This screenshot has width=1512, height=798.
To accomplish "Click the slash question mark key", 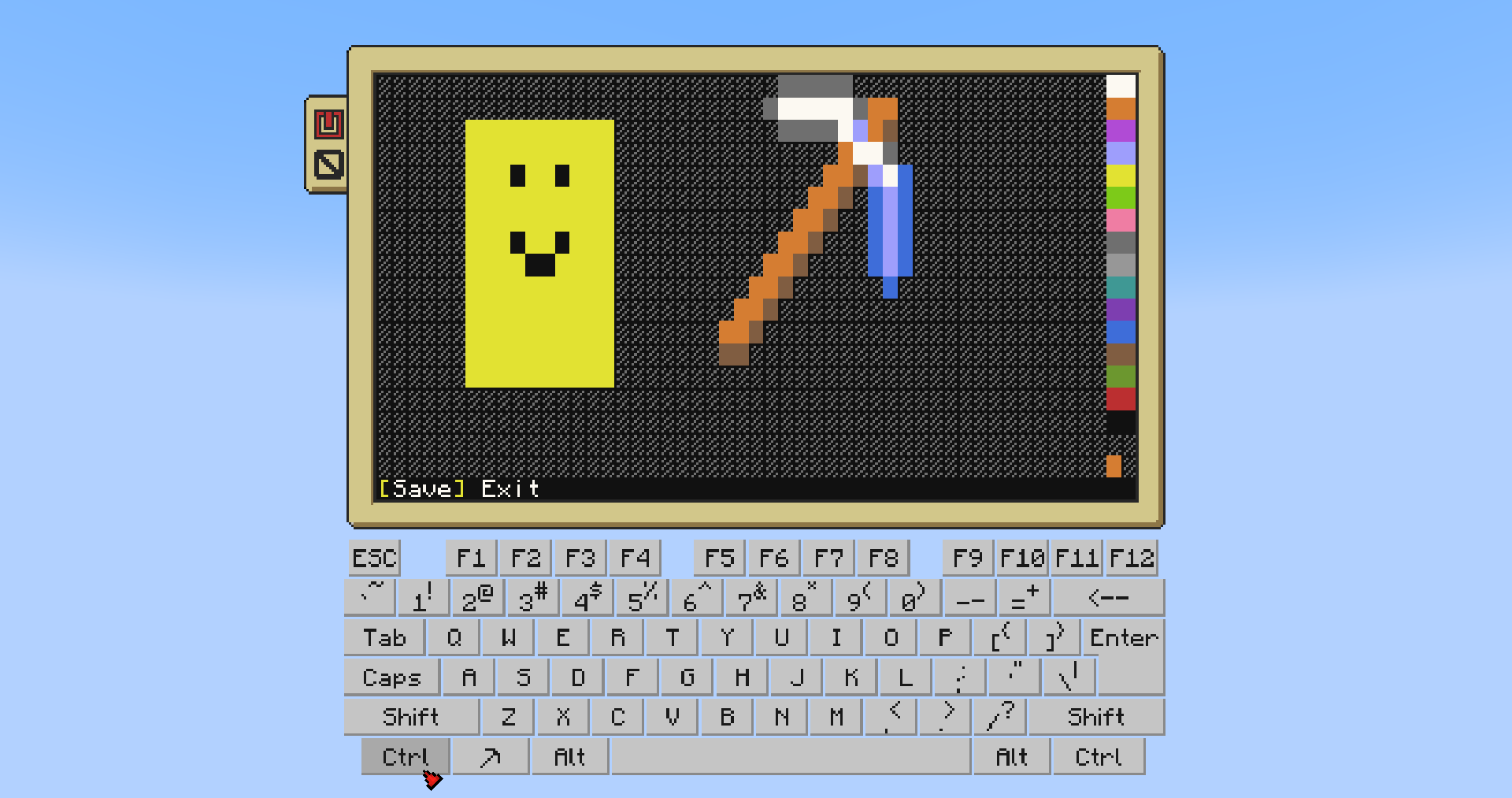I will [1000, 717].
